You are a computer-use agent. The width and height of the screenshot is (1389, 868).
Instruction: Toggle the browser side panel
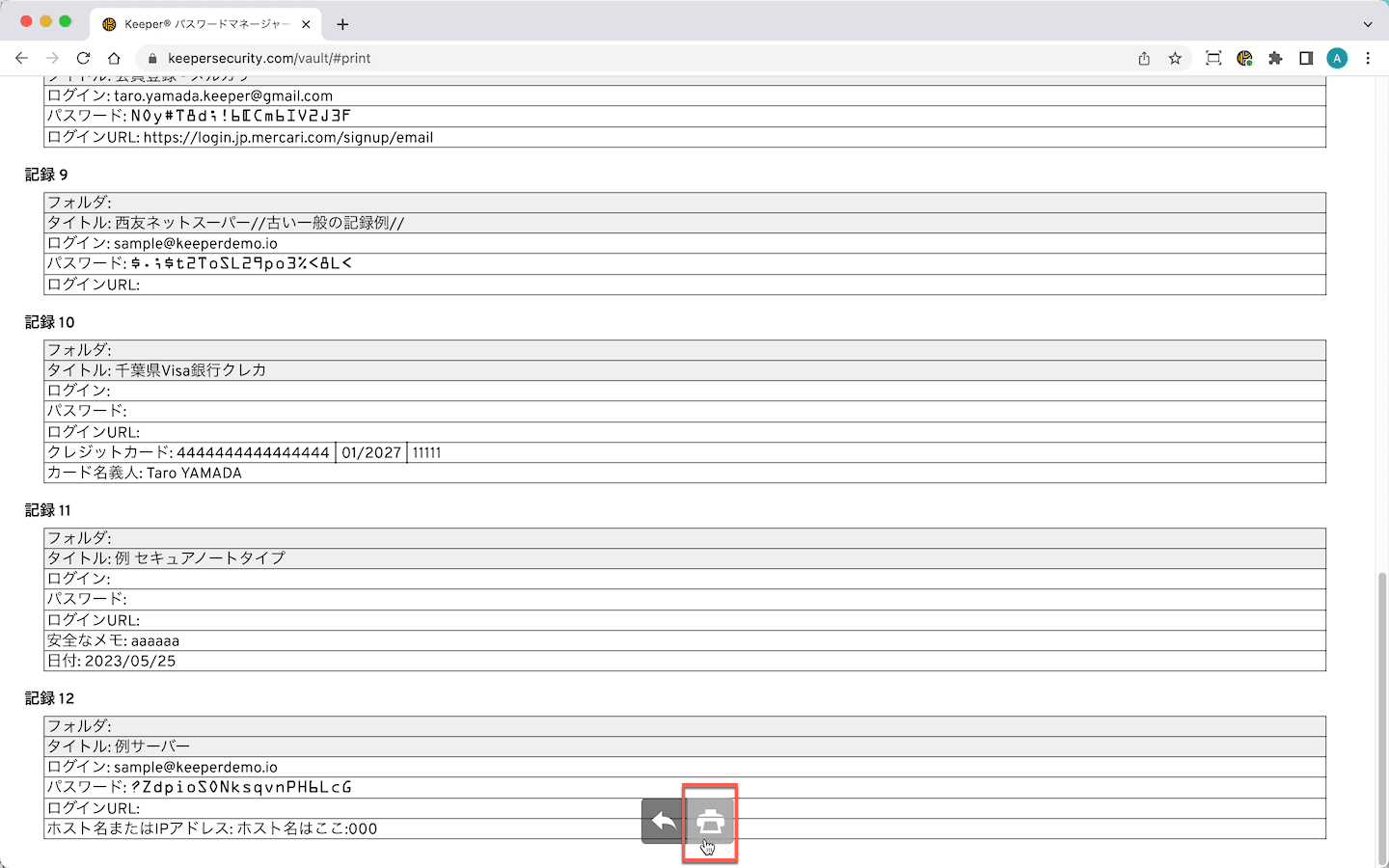coord(1306,58)
